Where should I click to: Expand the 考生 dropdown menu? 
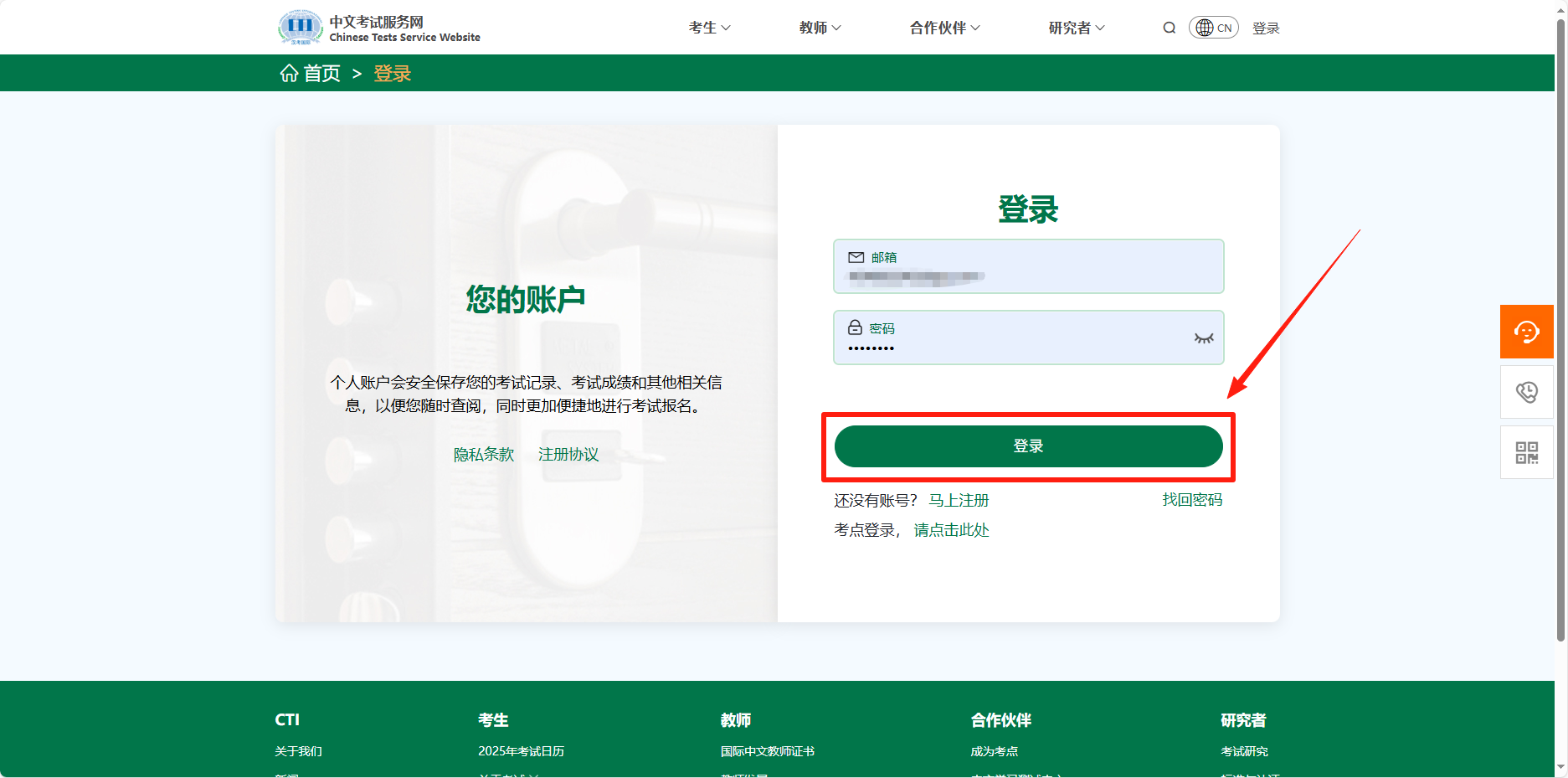(x=709, y=28)
